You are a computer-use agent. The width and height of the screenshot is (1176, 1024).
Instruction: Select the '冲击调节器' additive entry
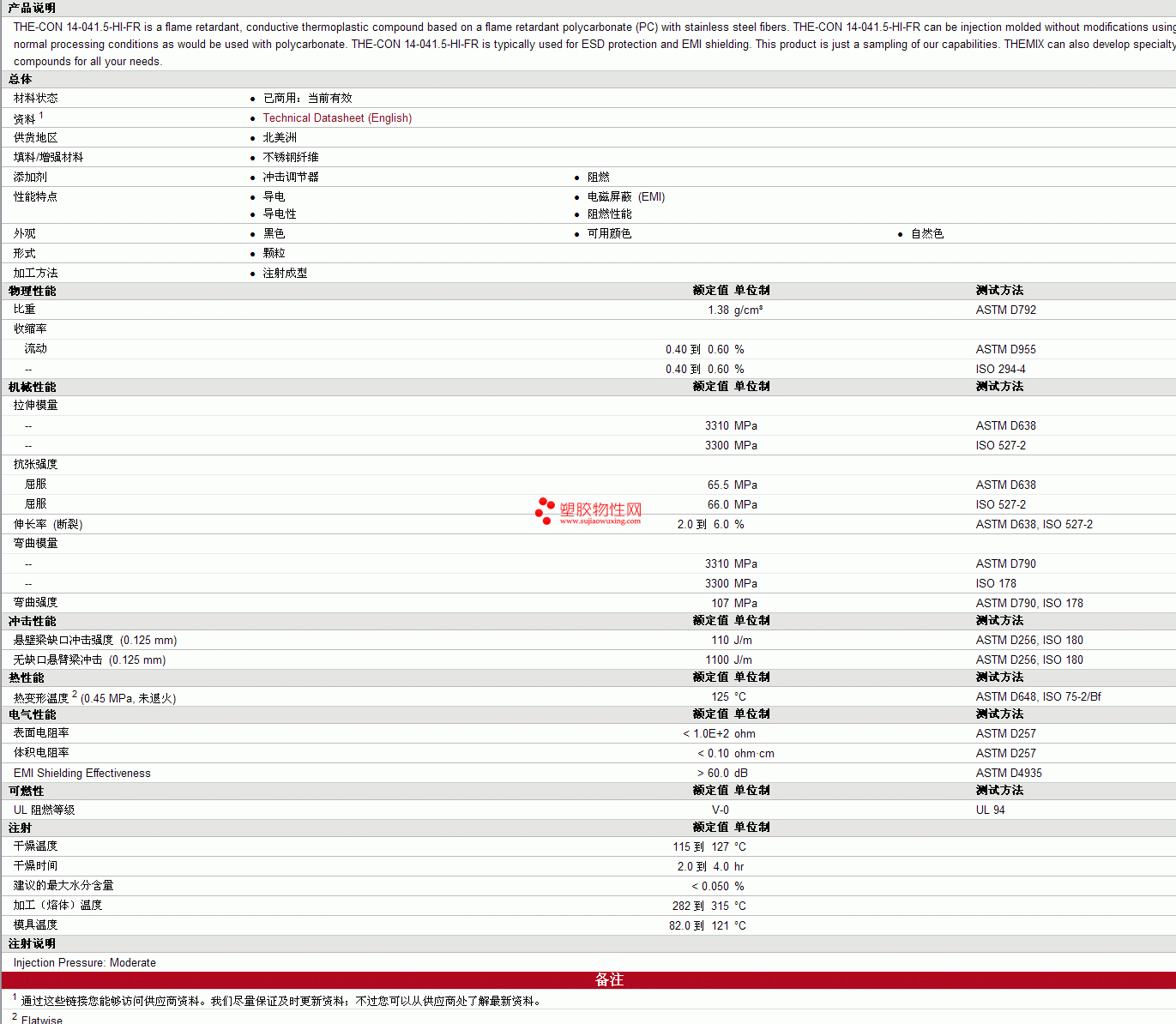(x=291, y=178)
